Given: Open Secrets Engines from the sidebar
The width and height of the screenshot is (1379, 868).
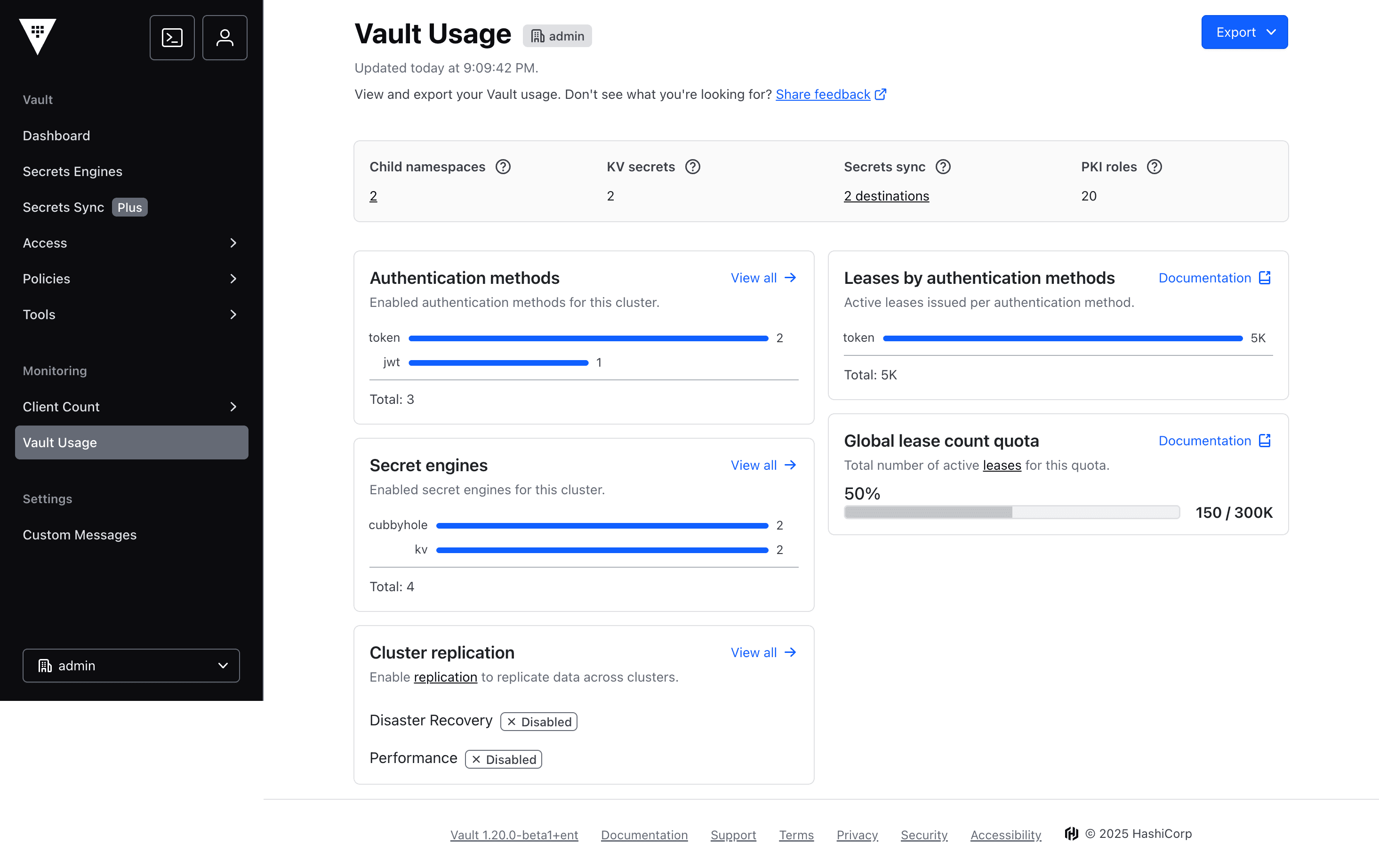Looking at the screenshot, I should 72,171.
